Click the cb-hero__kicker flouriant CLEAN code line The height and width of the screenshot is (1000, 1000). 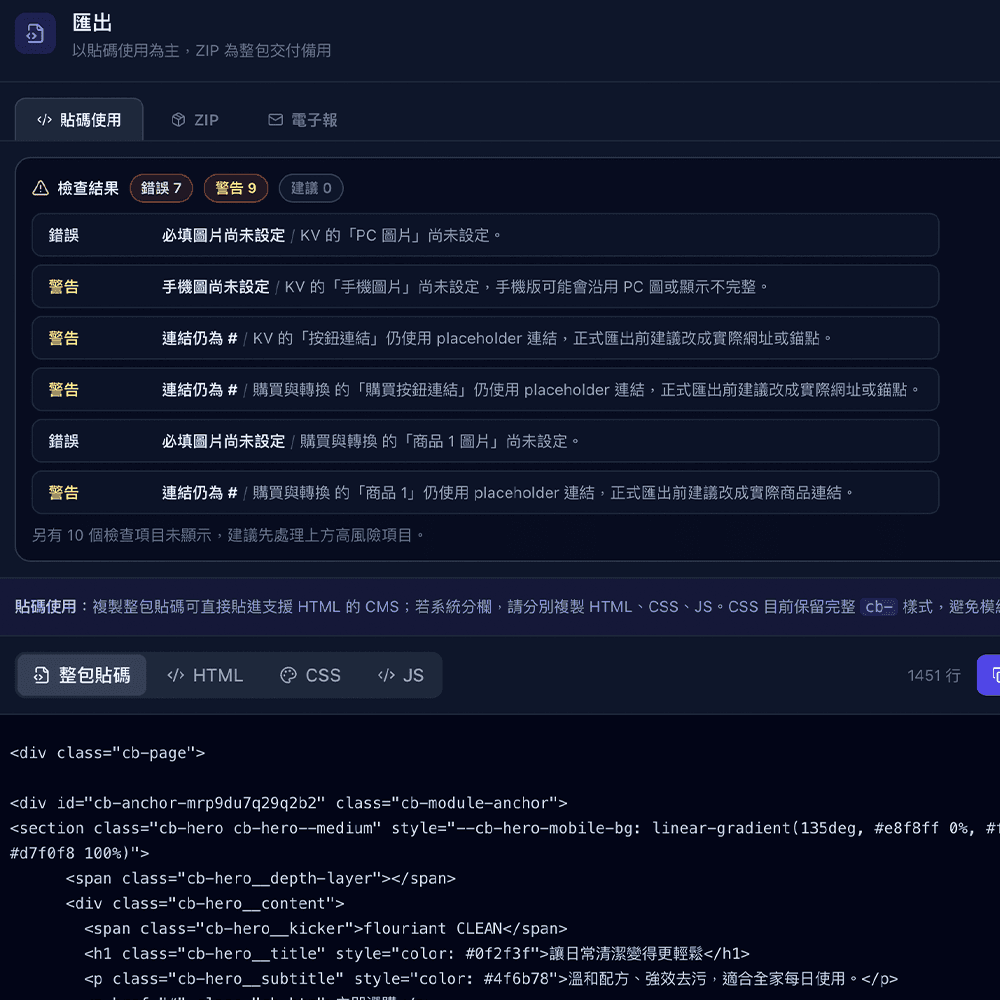(325, 929)
